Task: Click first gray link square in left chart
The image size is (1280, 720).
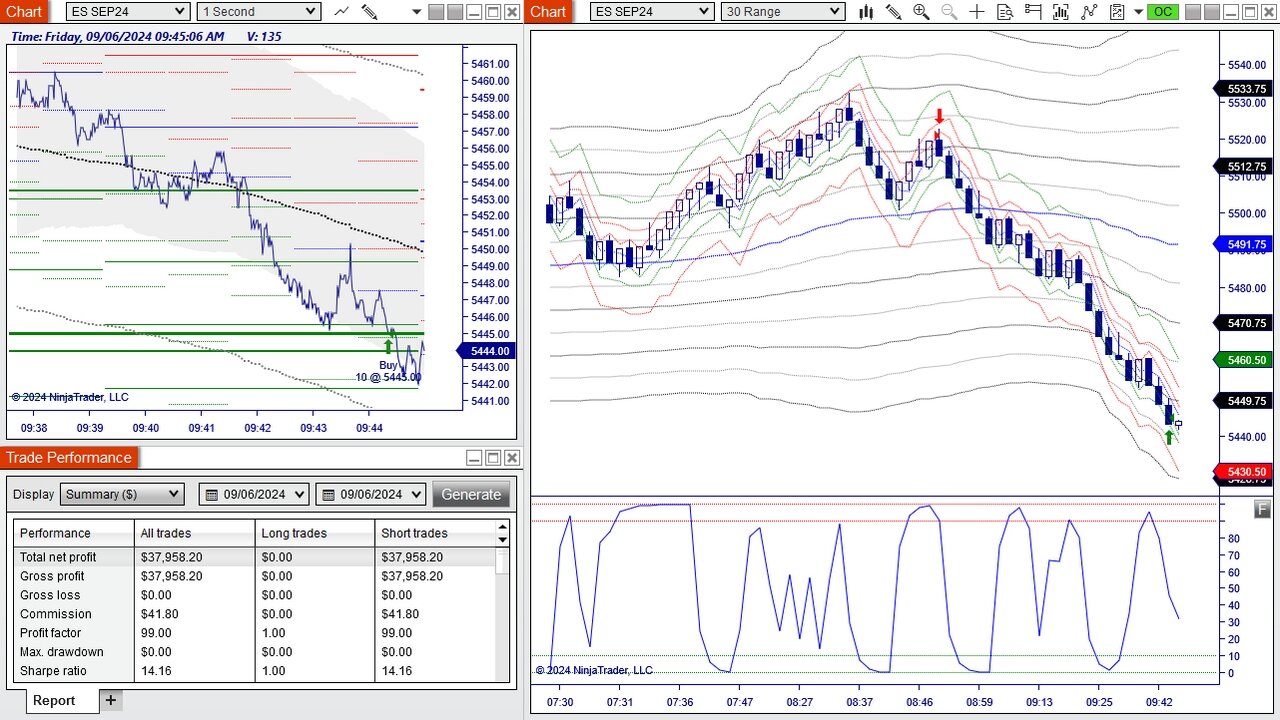Action: (x=436, y=12)
